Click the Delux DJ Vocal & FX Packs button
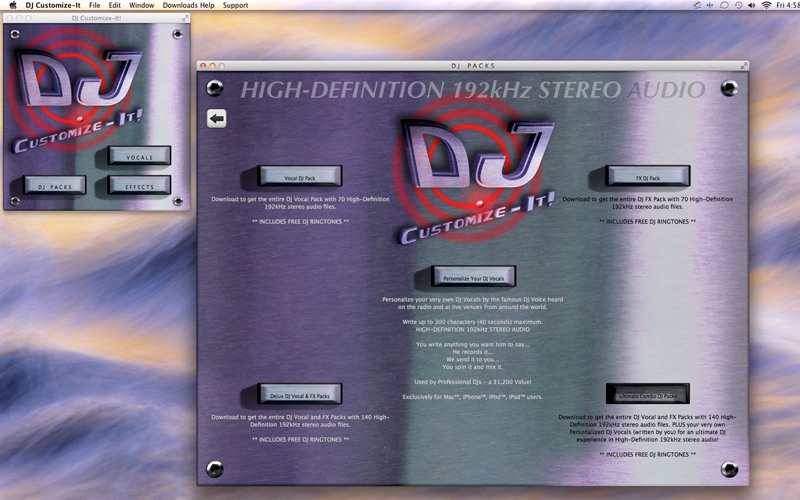Image resolution: width=800 pixels, height=500 pixels. pos(299,394)
